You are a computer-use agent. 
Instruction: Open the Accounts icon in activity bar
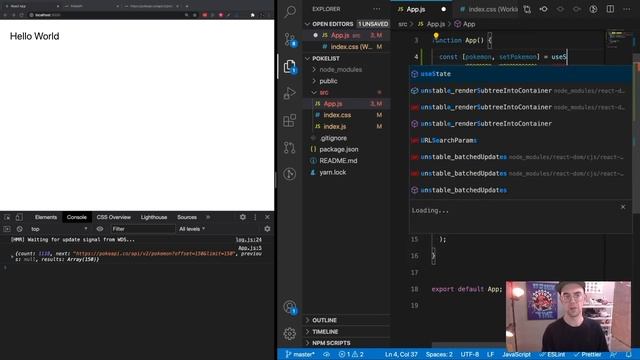[x=290, y=307]
